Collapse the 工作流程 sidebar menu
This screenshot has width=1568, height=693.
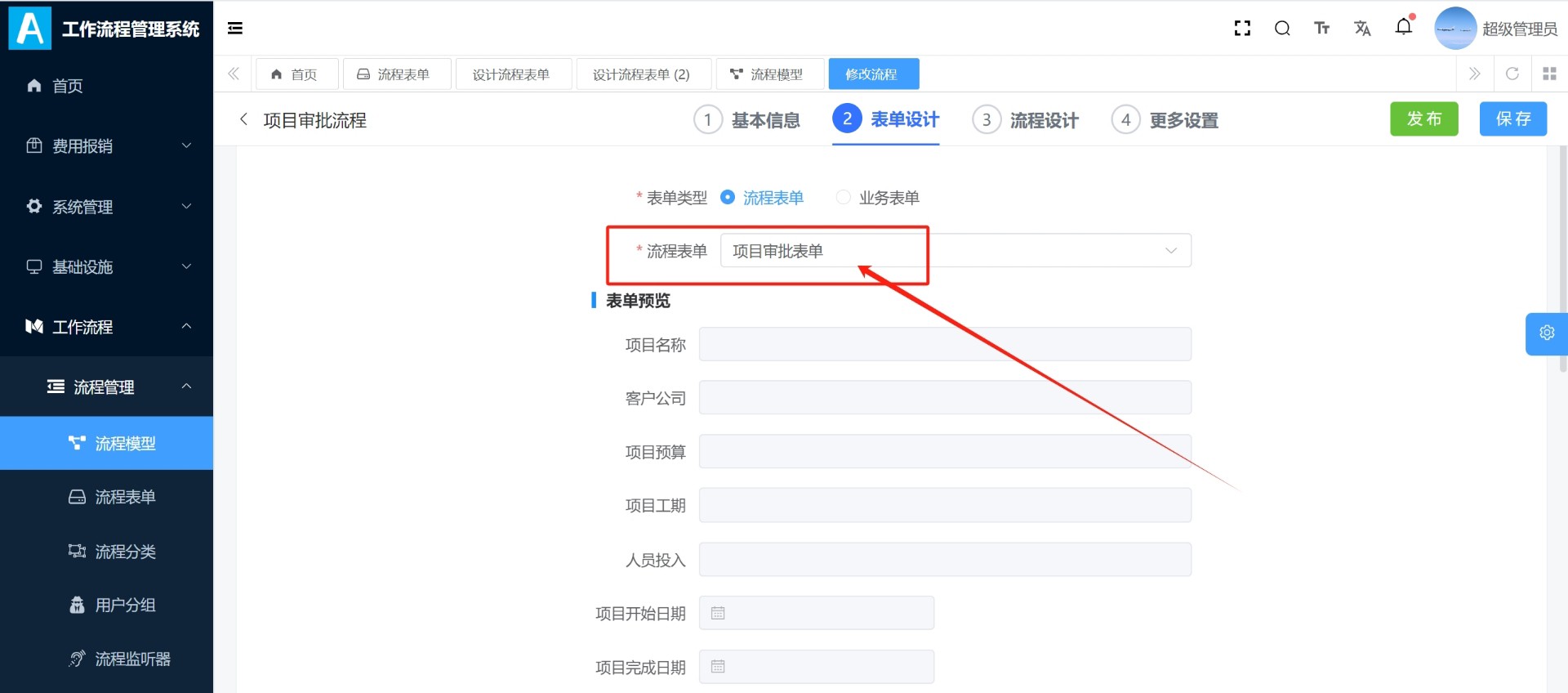(106, 327)
